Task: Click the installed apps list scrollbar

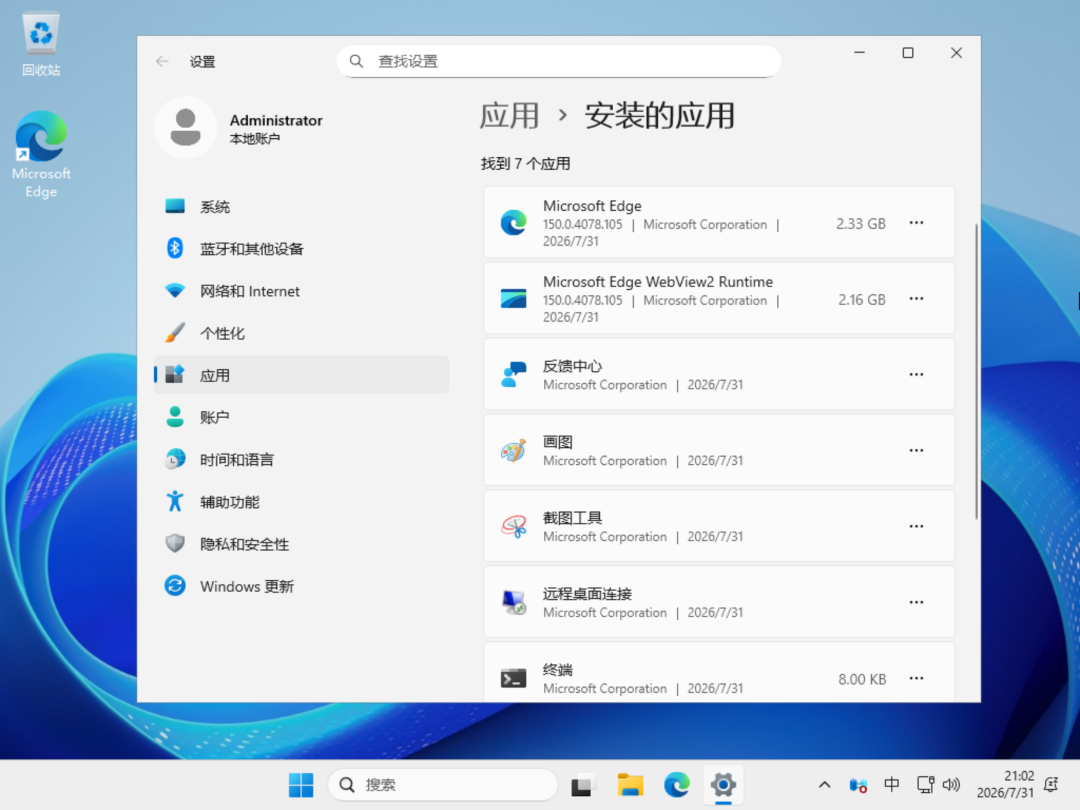Action: 976,372
